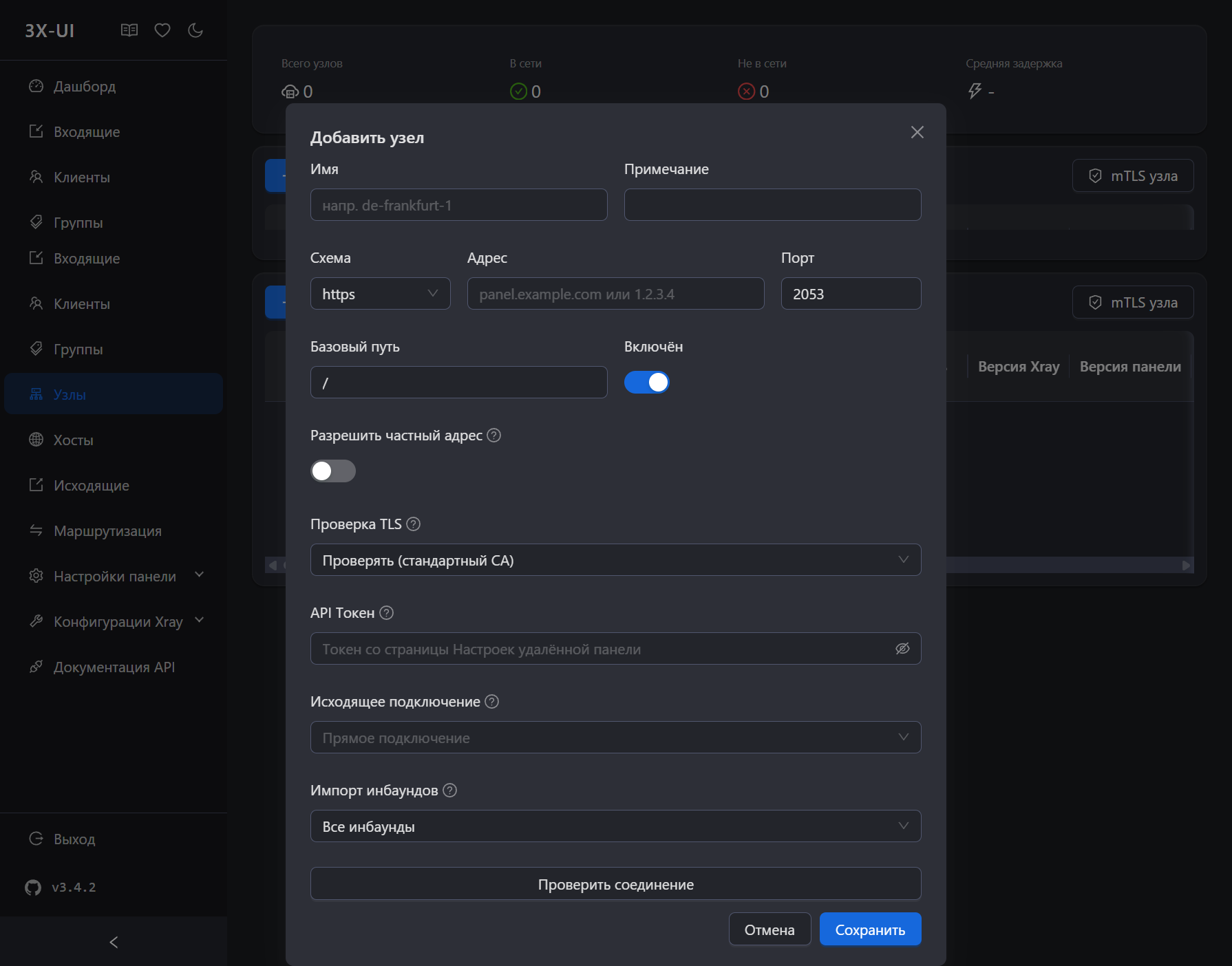The image size is (1232, 966).
Task: Expand Конфигурации Xray submenu chevron
Action: (x=200, y=620)
